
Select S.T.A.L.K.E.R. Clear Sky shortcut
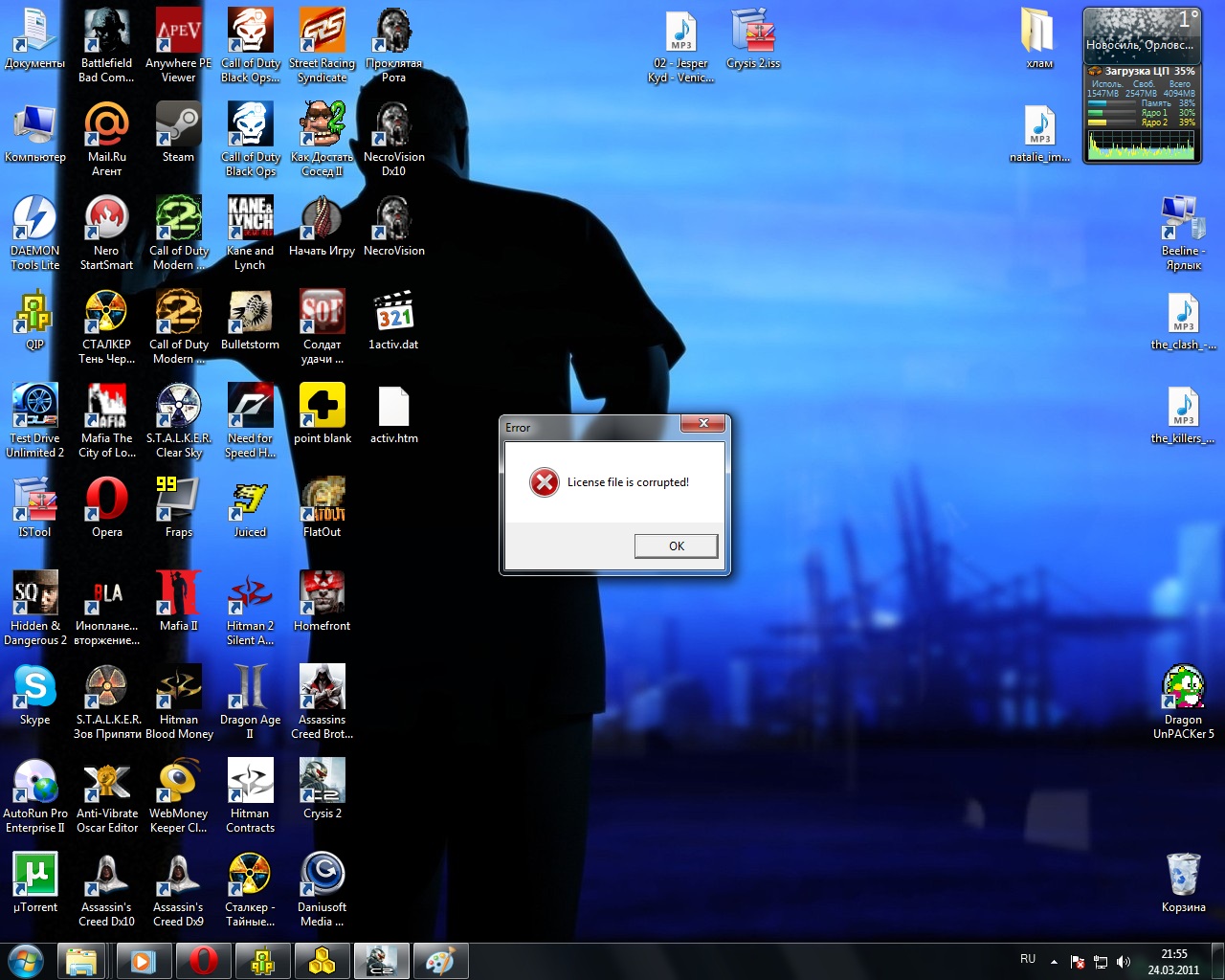178,420
